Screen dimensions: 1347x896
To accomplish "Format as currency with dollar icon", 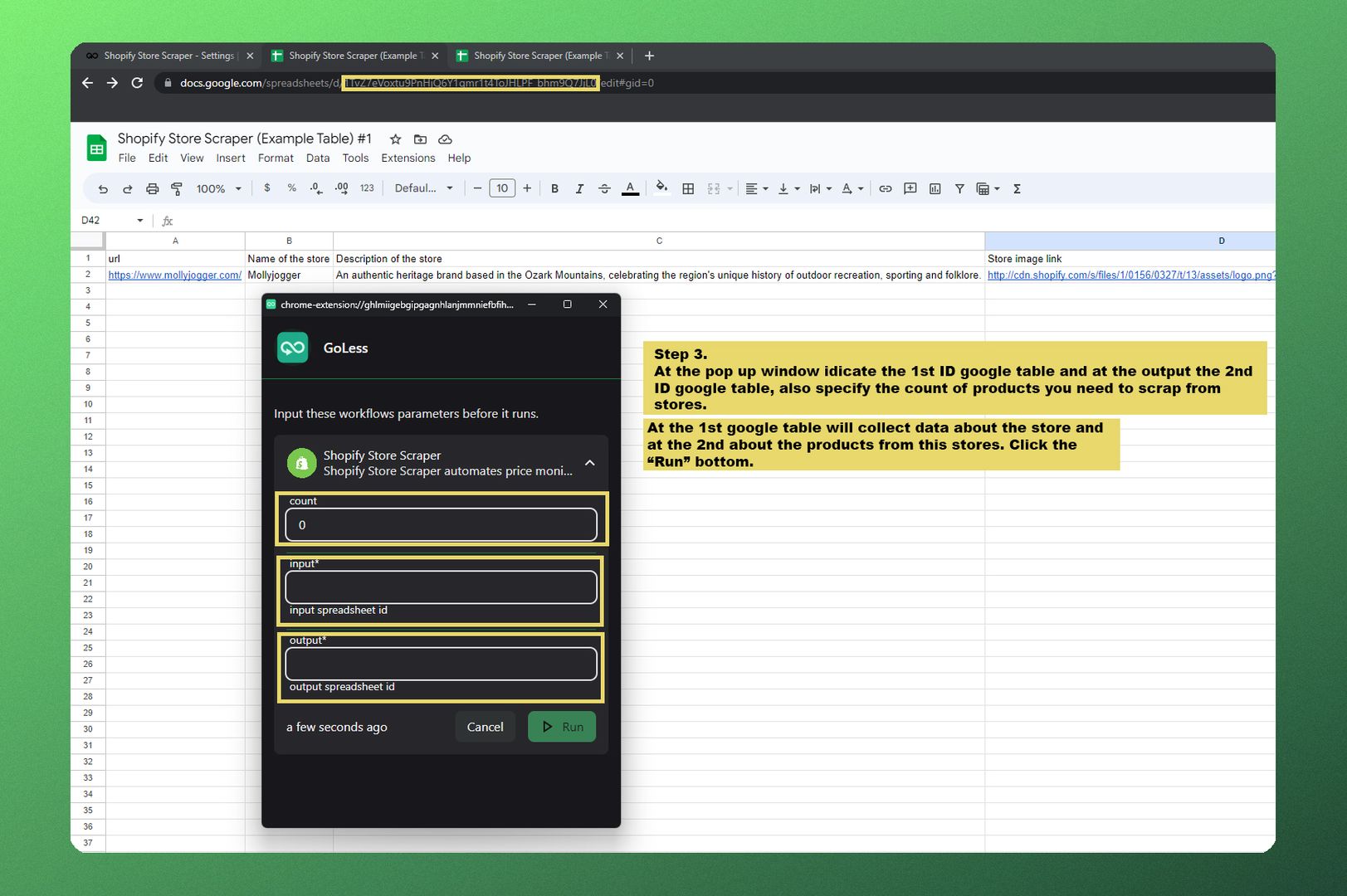I will [267, 188].
